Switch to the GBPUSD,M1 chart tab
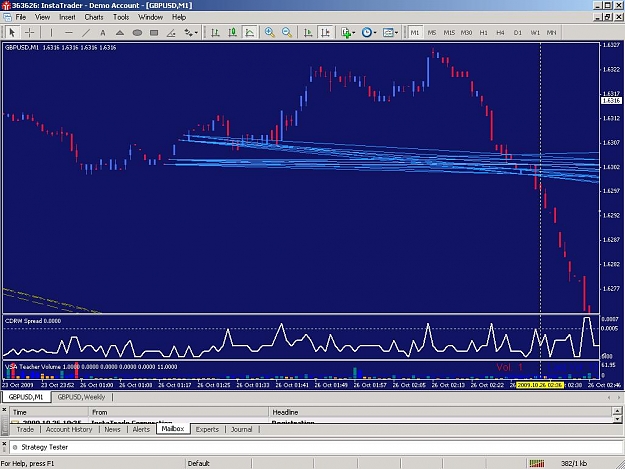This screenshot has height=469, width=625. (26, 397)
